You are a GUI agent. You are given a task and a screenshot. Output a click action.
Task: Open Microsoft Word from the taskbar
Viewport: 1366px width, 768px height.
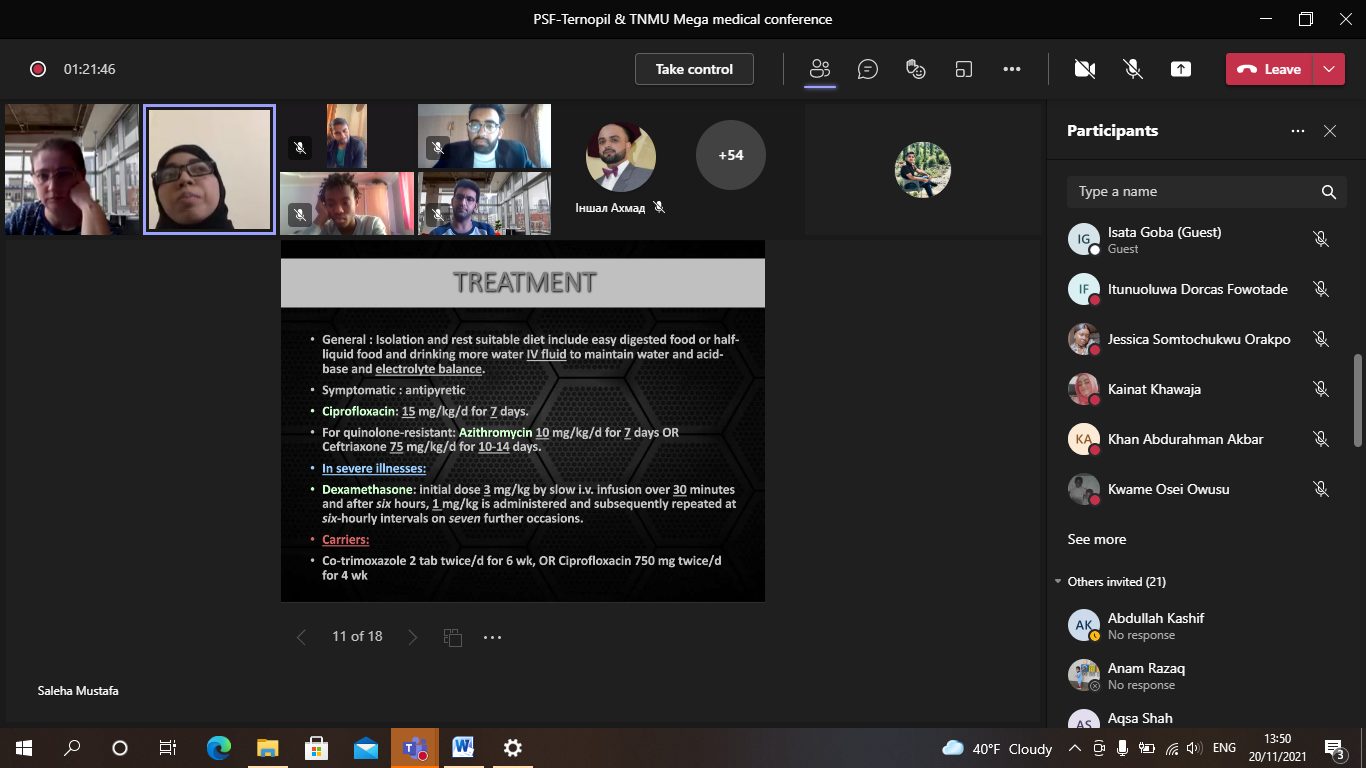click(x=463, y=747)
